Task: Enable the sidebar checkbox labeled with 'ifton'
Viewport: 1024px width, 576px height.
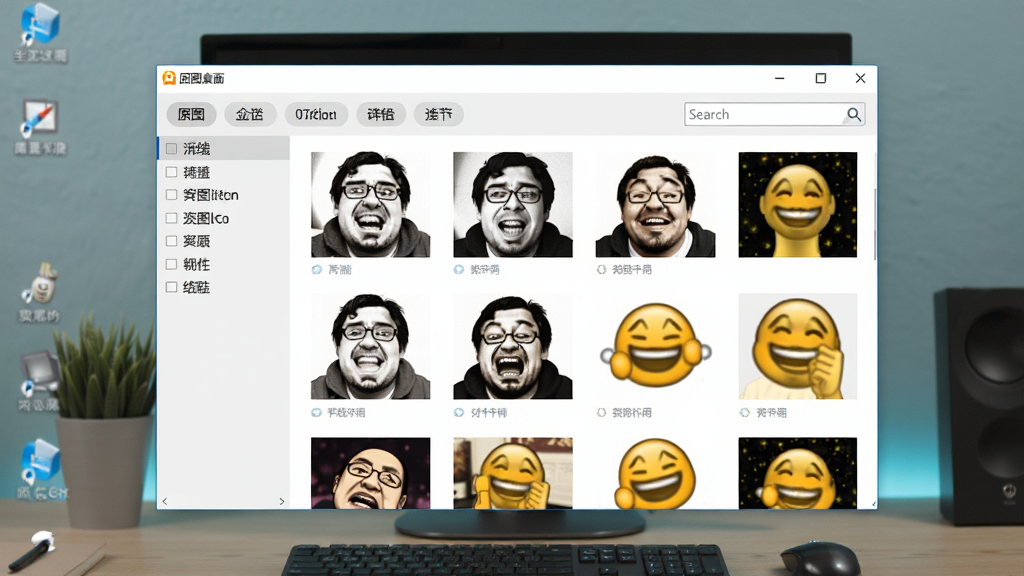Action: [171, 195]
